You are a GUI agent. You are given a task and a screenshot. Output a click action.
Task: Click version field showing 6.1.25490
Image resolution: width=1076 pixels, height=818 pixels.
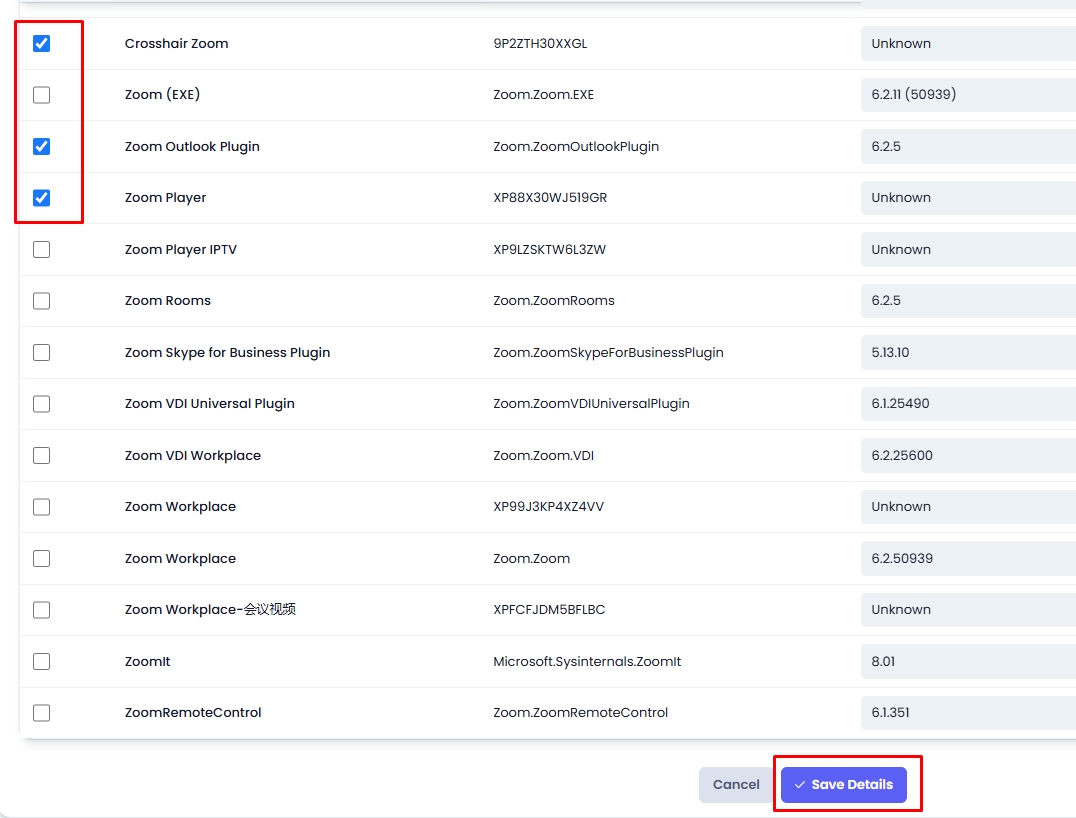coord(968,404)
